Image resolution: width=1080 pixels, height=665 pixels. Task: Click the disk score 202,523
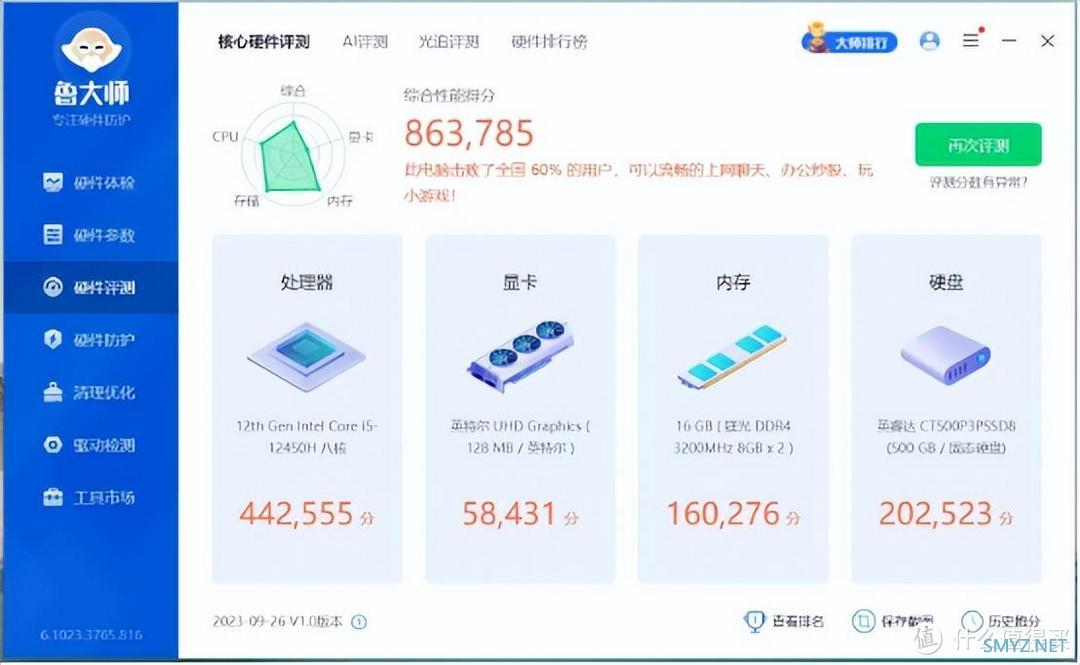pos(935,514)
